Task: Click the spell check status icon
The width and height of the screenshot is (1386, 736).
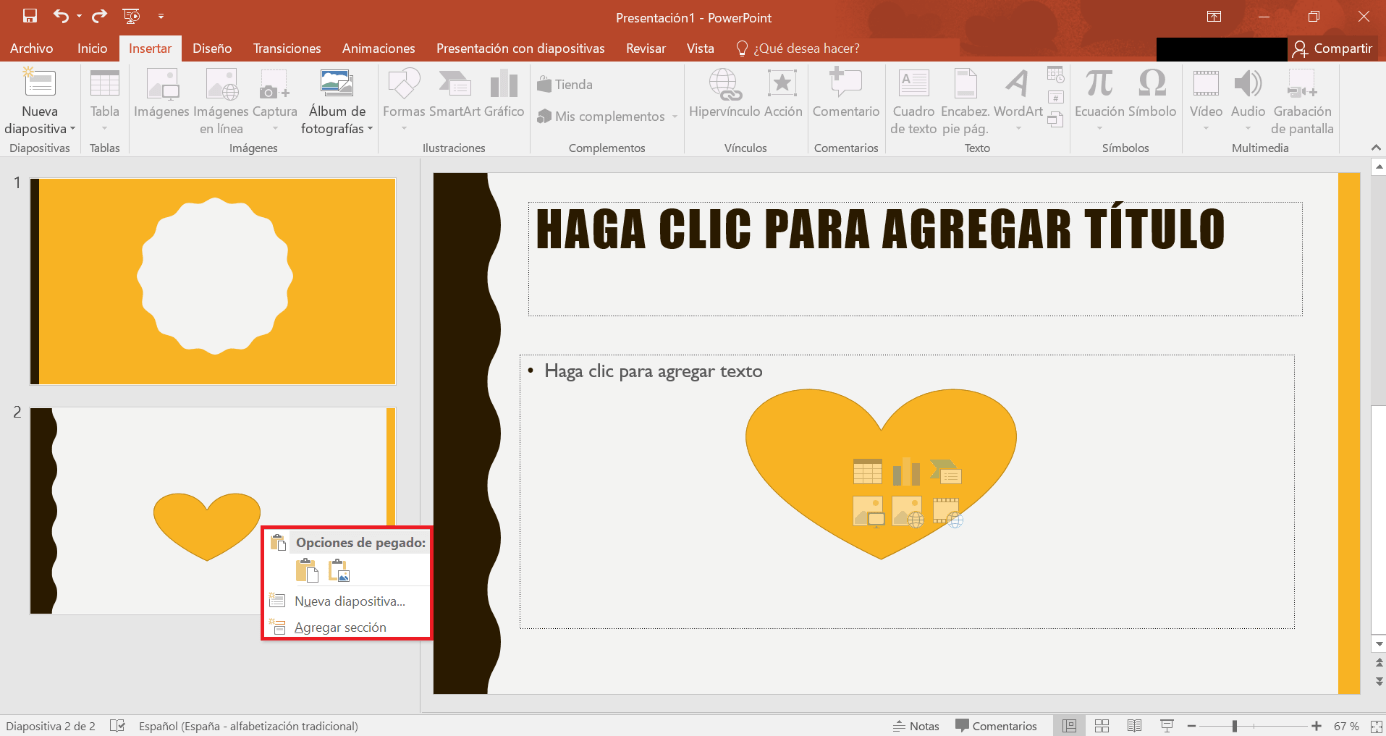Action: point(118,726)
